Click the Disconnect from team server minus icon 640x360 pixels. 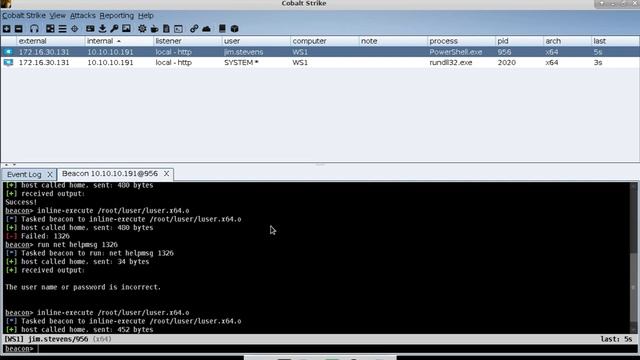point(19,29)
